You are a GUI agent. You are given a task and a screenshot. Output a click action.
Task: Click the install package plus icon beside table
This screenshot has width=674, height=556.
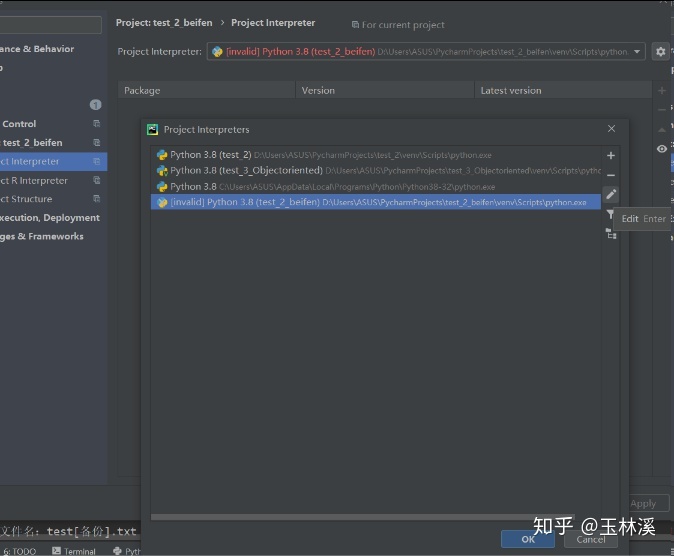pos(662,90)
